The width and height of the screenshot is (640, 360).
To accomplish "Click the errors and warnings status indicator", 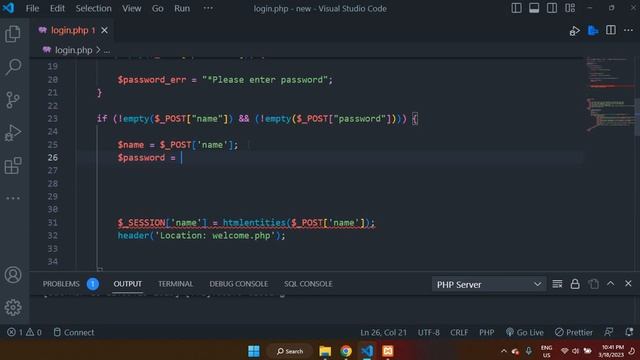I will [x=24, y=333].
